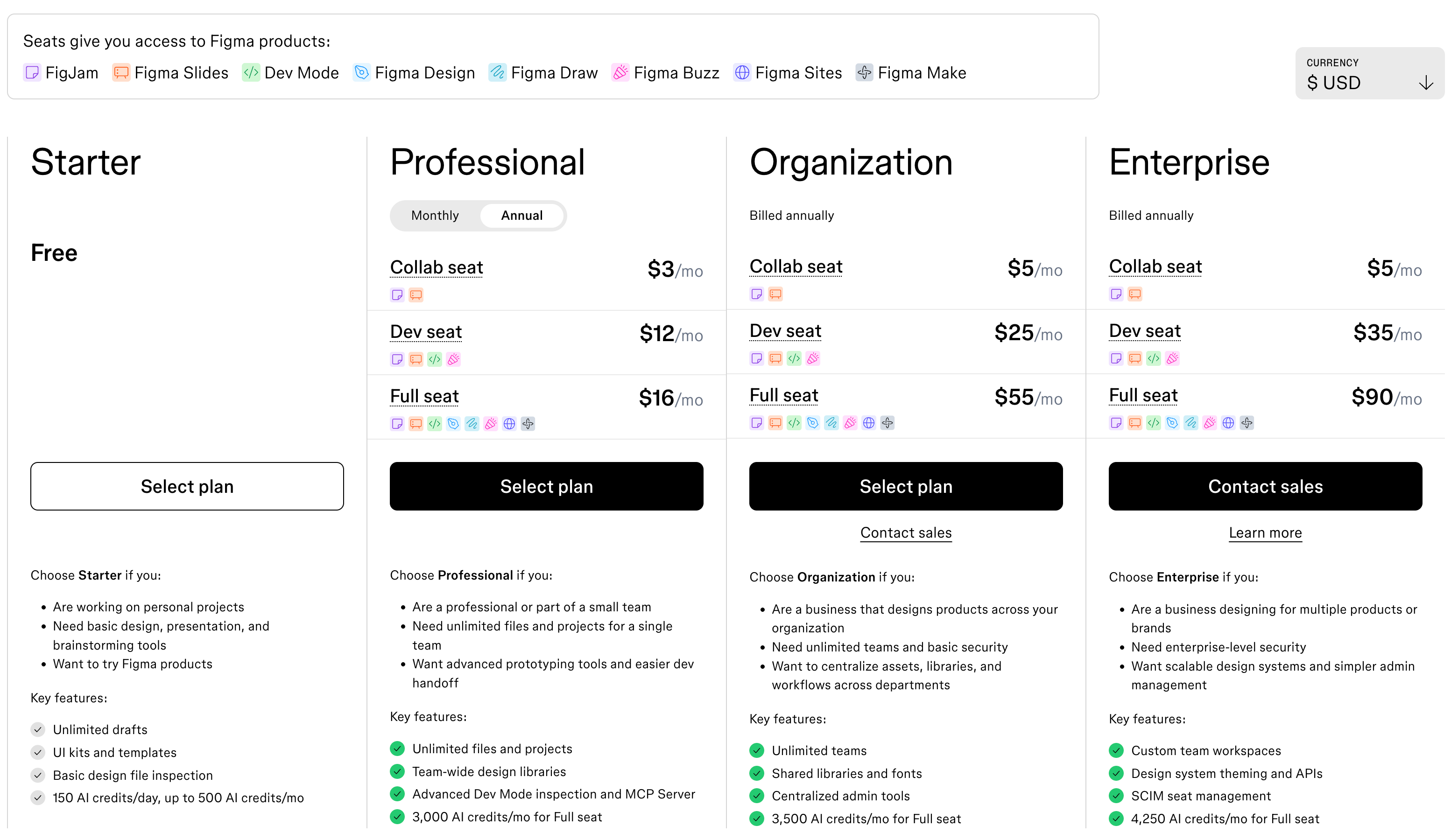Screen dimensions: 1451x840
Task: Expand Collab seat details in Professional column
Action: tap(436, 267)
